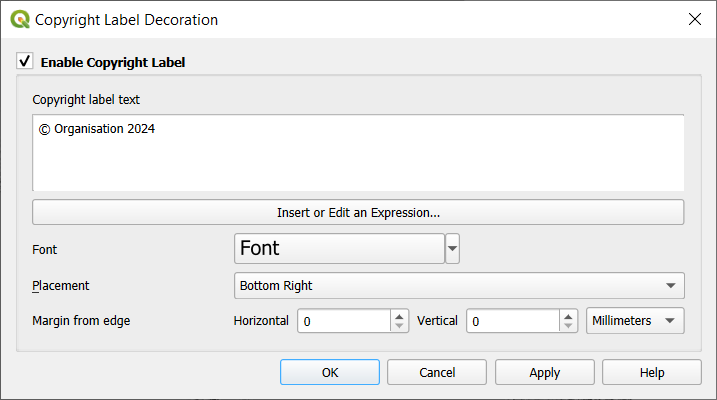Click the Font button to configure text format

(x=339, y=248)
